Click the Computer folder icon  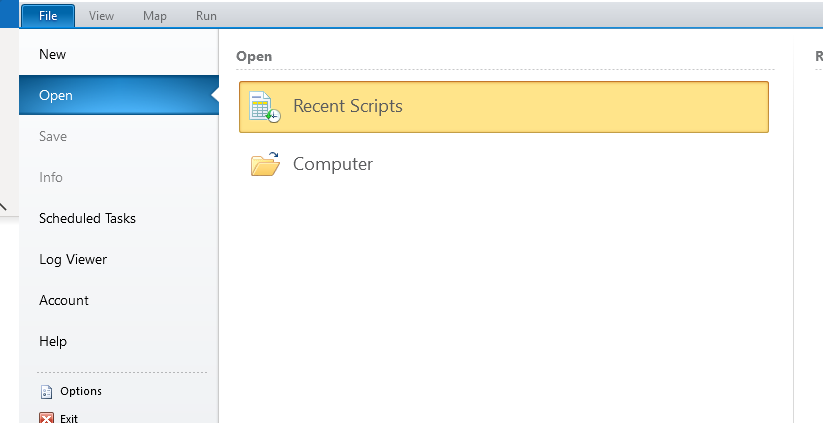coord(265,164)
